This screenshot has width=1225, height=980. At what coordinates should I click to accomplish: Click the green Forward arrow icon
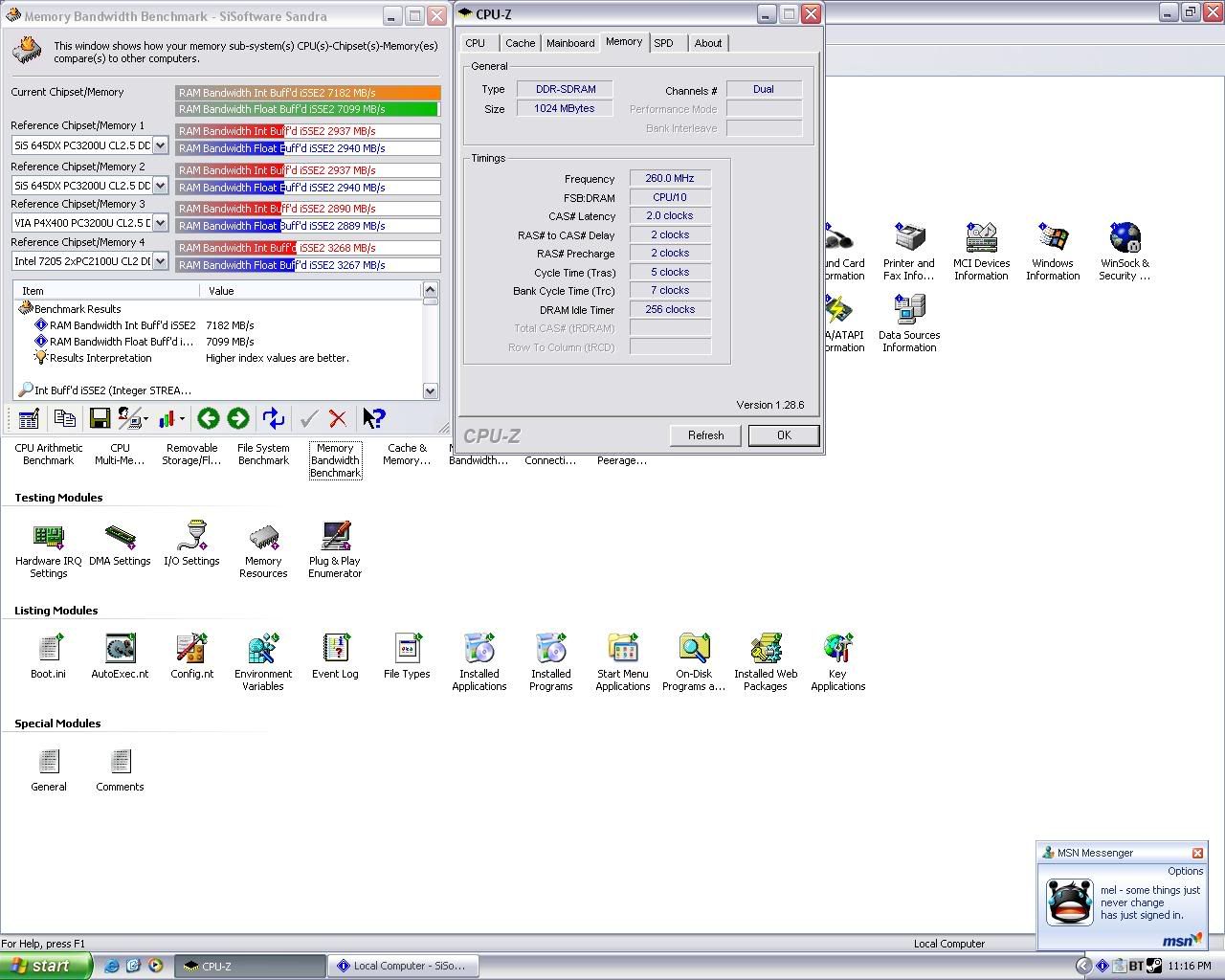tap(237, 418)
